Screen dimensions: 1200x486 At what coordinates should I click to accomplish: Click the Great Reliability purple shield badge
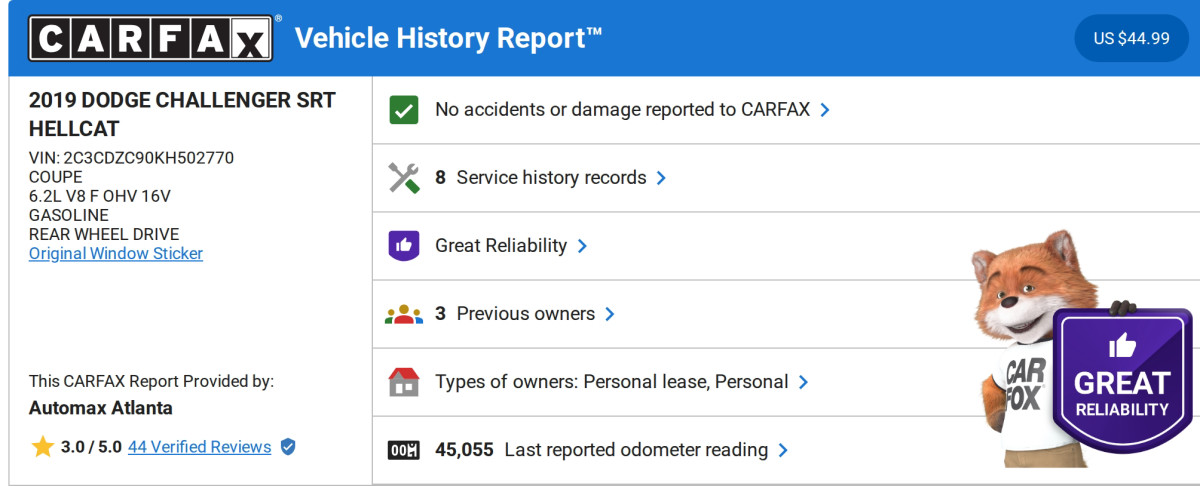(1121, 380)
